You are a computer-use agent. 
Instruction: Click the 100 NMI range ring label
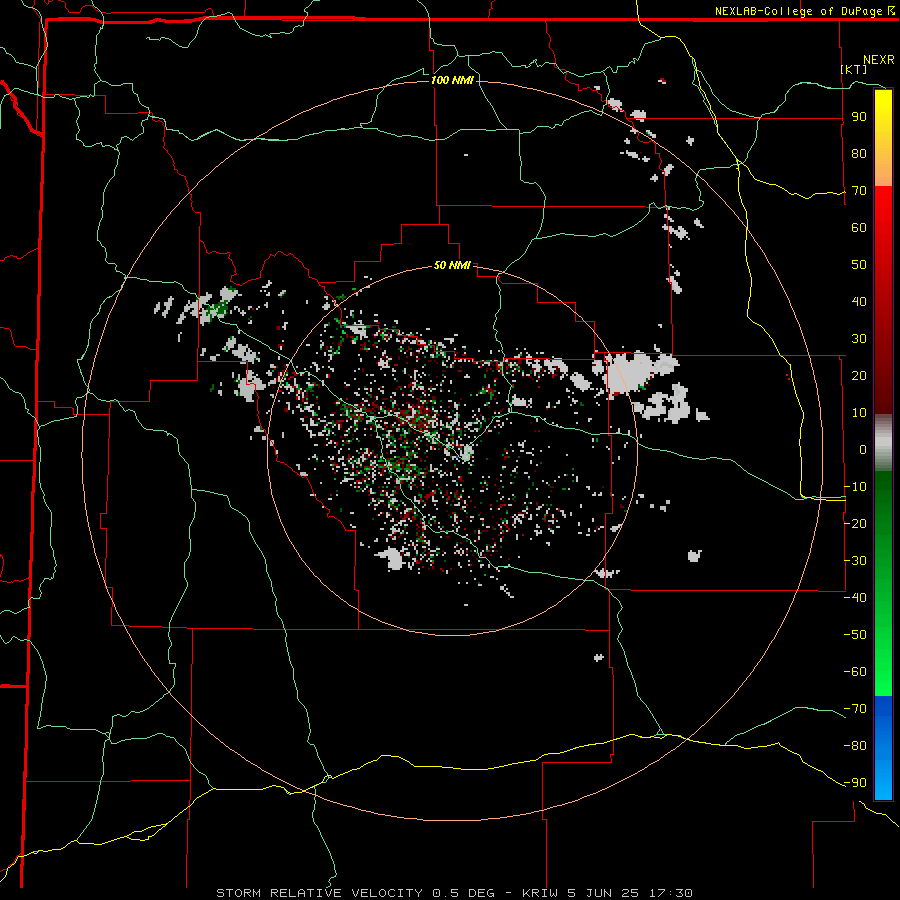(452, 80)
